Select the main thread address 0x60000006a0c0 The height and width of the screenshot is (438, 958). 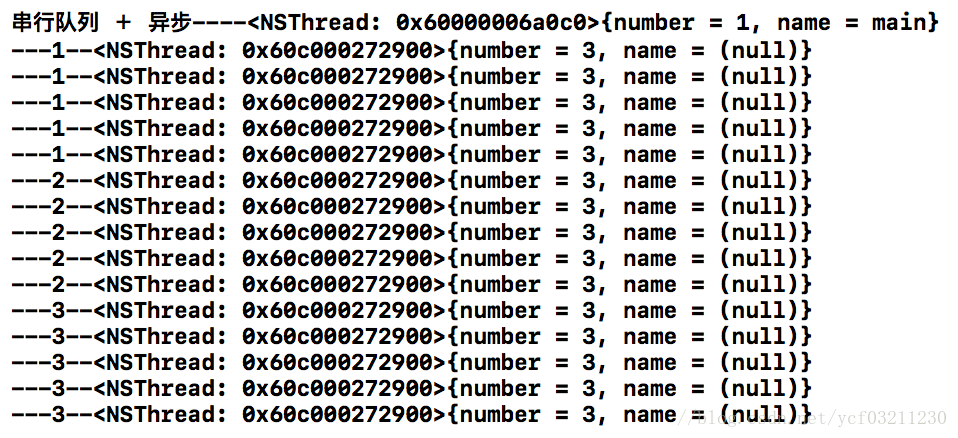(x=491, y=23)
